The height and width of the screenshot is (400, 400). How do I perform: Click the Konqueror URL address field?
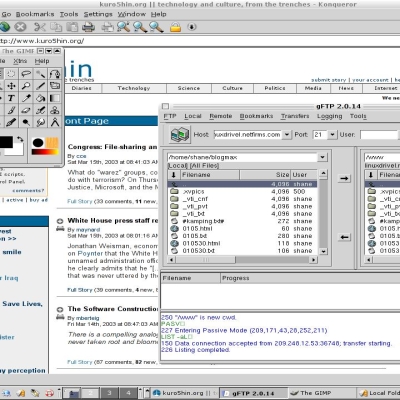pyautogui.click(x=200, y=41)
